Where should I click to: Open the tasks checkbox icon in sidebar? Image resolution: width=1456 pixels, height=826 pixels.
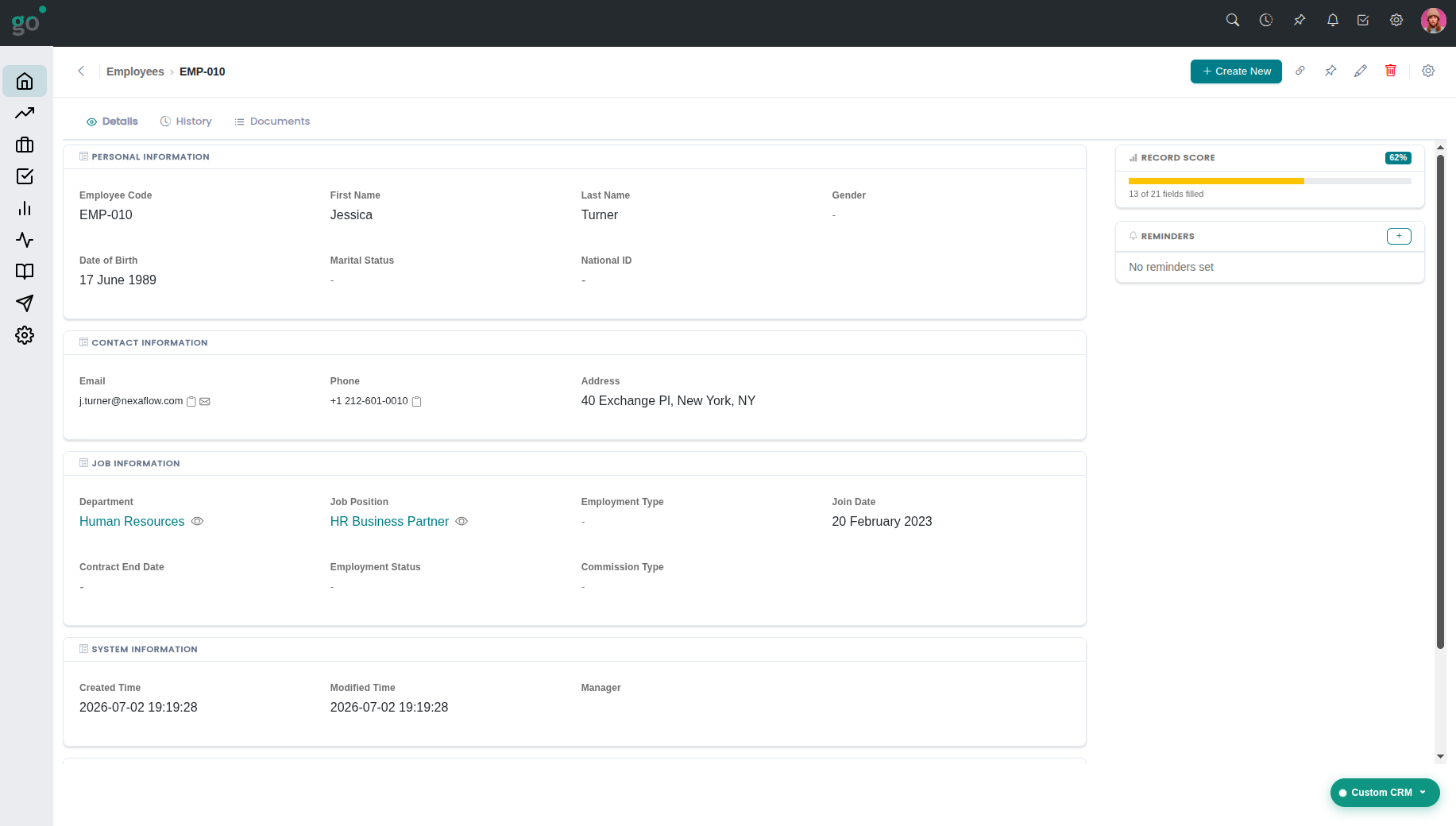click(x=25, y=176)
